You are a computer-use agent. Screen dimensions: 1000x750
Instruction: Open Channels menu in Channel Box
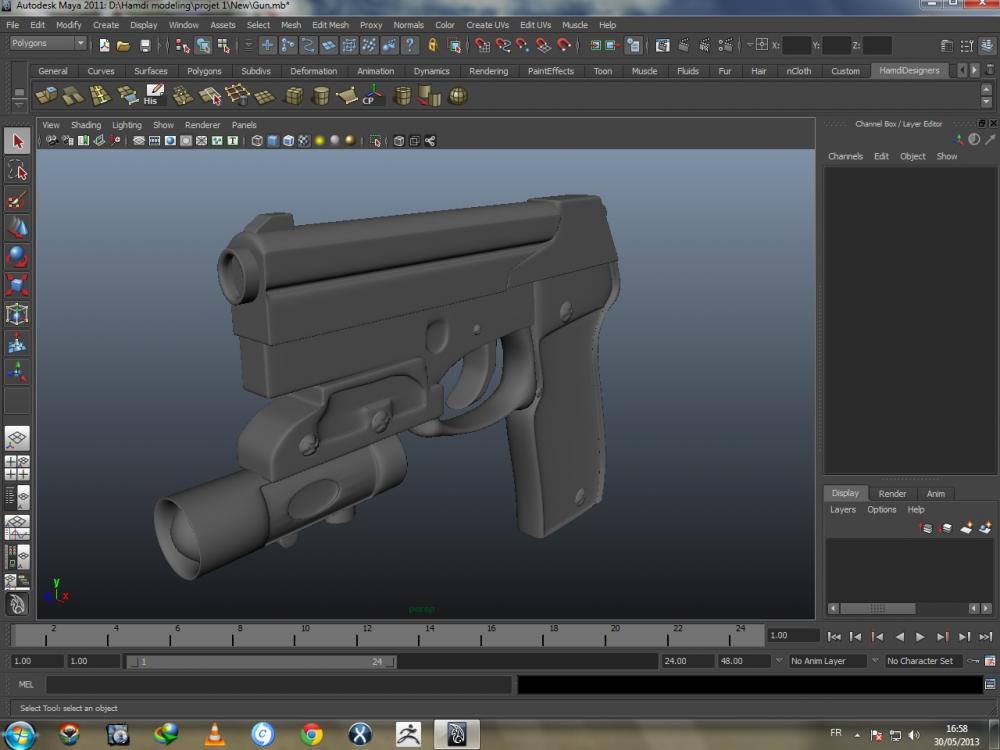click(x=845, y=156)
